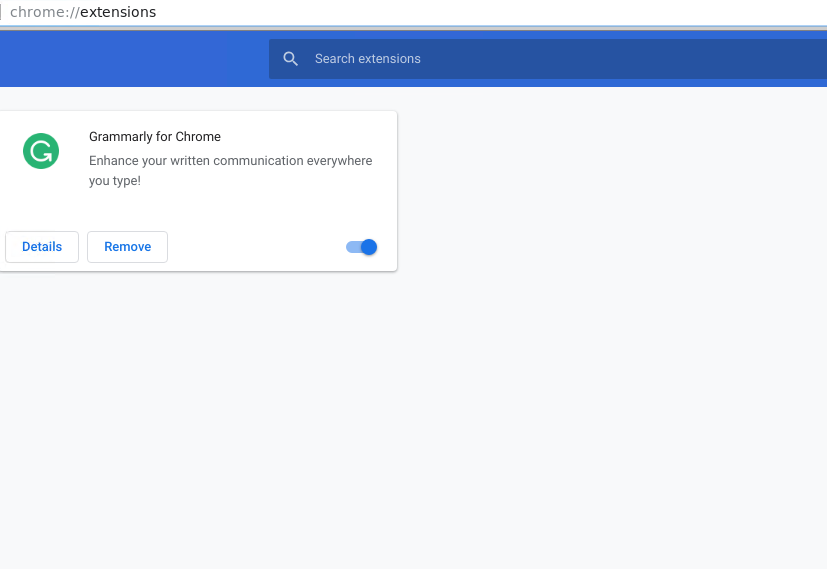Click the chrome://extensions address bar
The height and width of the screenshot is (569, 827).
414,12
